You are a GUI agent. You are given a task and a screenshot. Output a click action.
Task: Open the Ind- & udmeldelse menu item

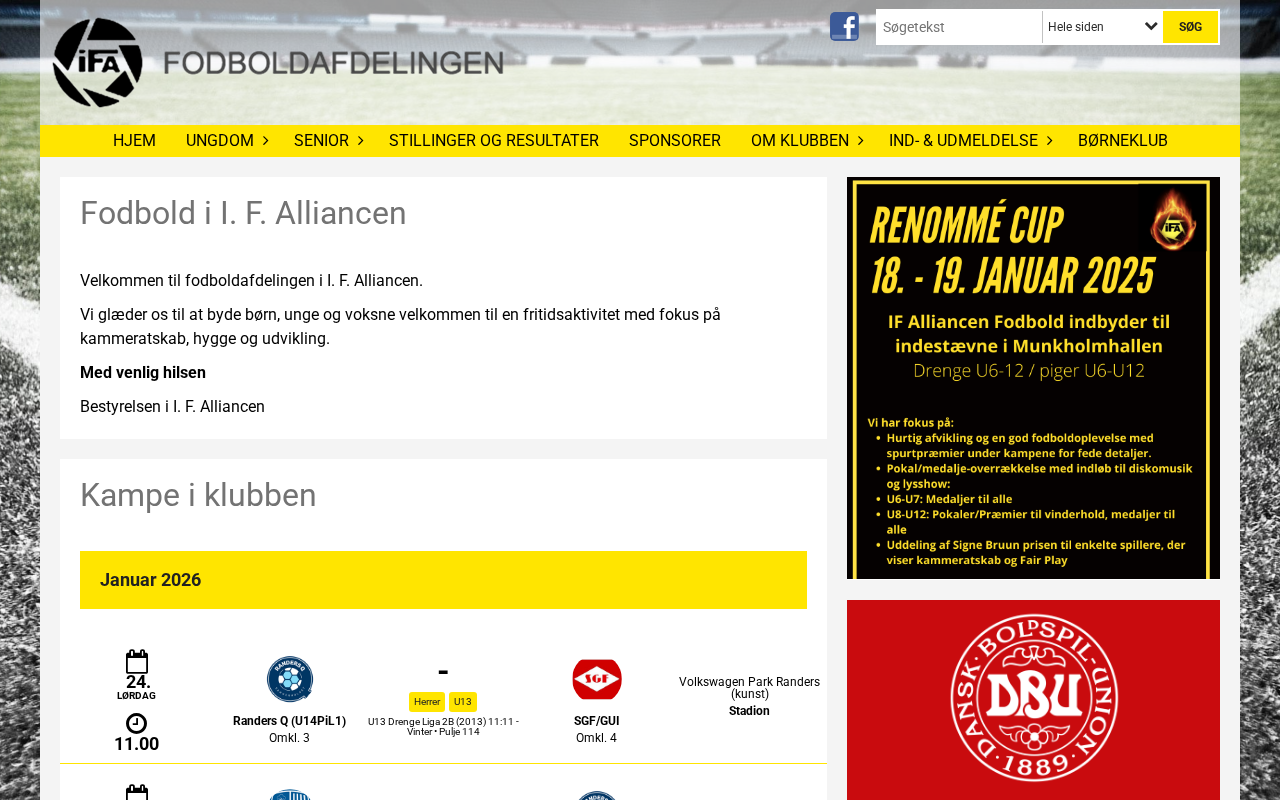[x=963, y=141]
